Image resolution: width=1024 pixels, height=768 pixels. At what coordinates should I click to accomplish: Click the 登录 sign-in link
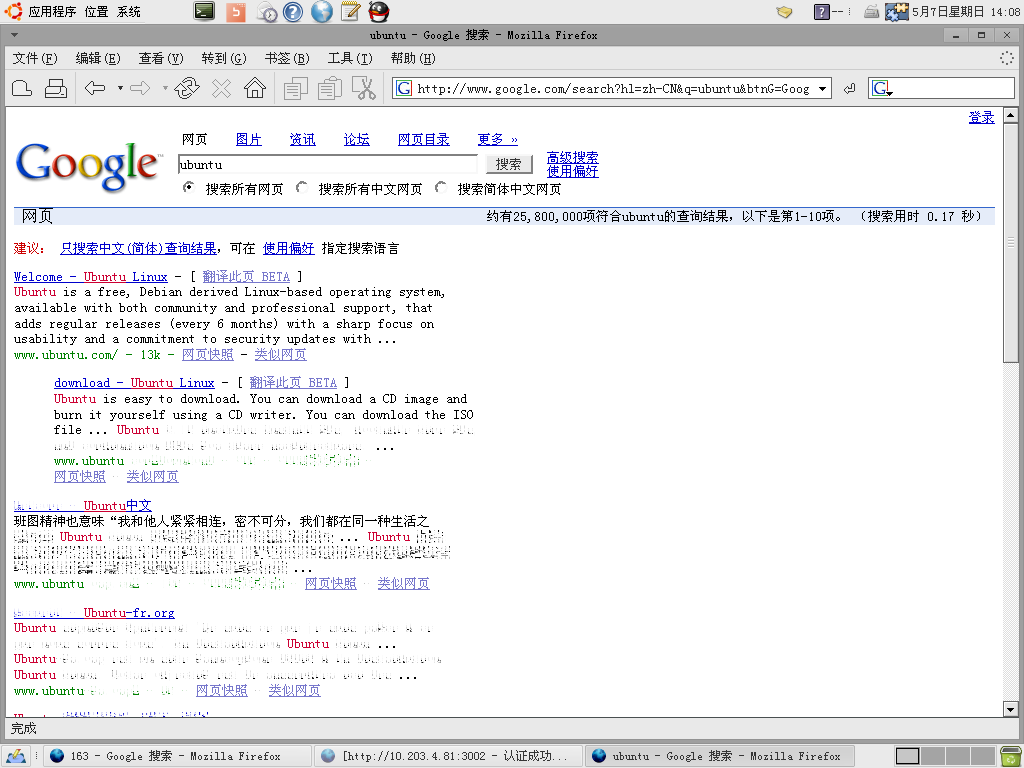coord(982,118)
